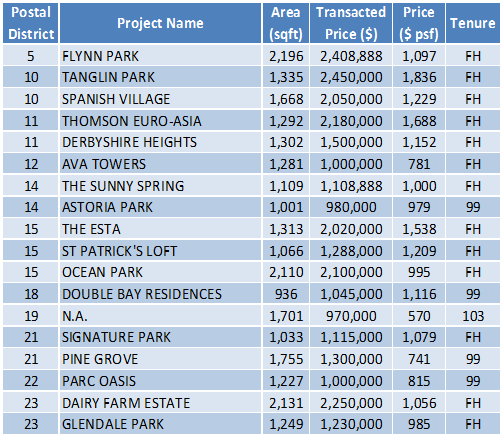Select THE ESTA project cell

(x=160, y=229)
